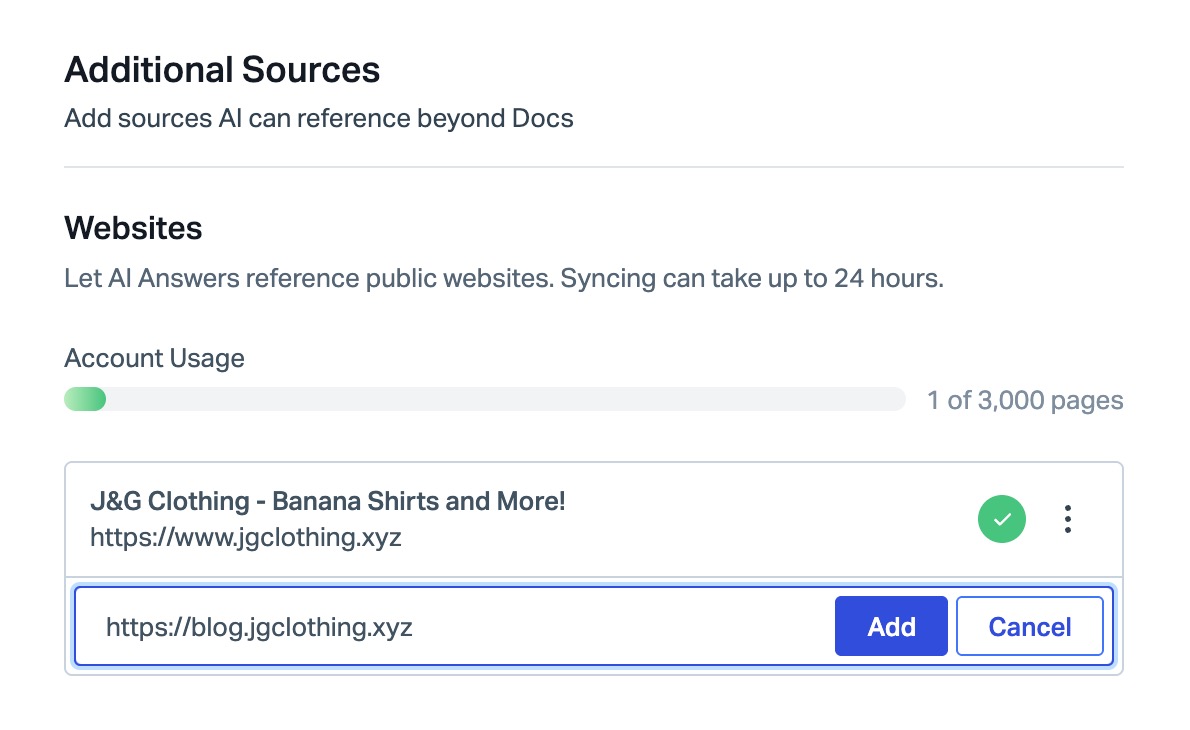Image resolution: width=1190 pixels, height=730 pixels.
Task: Open the three-dot menu for J&G Clothing
Action: [x=1068, y=519]
